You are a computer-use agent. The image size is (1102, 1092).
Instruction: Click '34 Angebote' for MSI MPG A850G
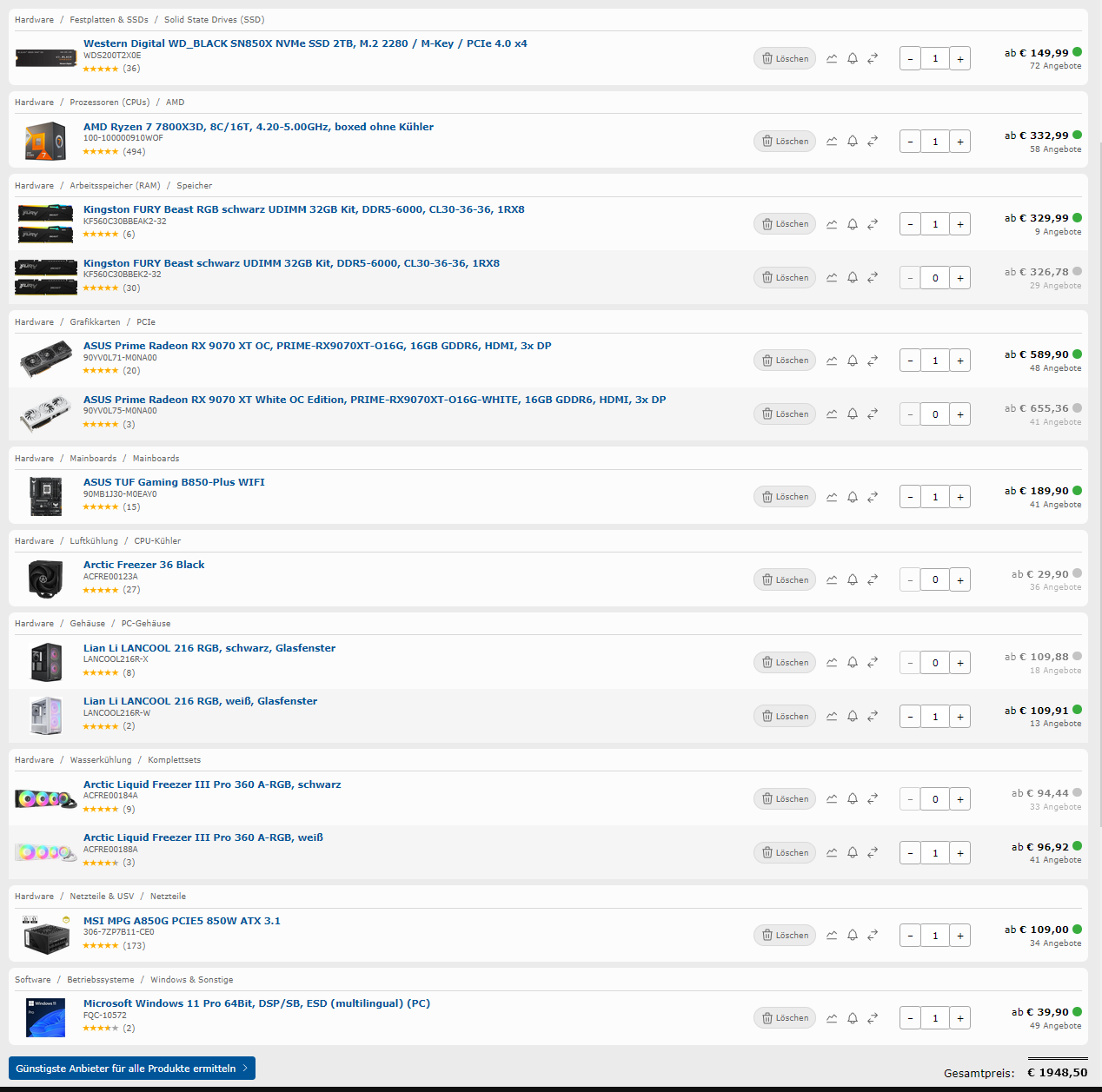(x=1056, y=943)
